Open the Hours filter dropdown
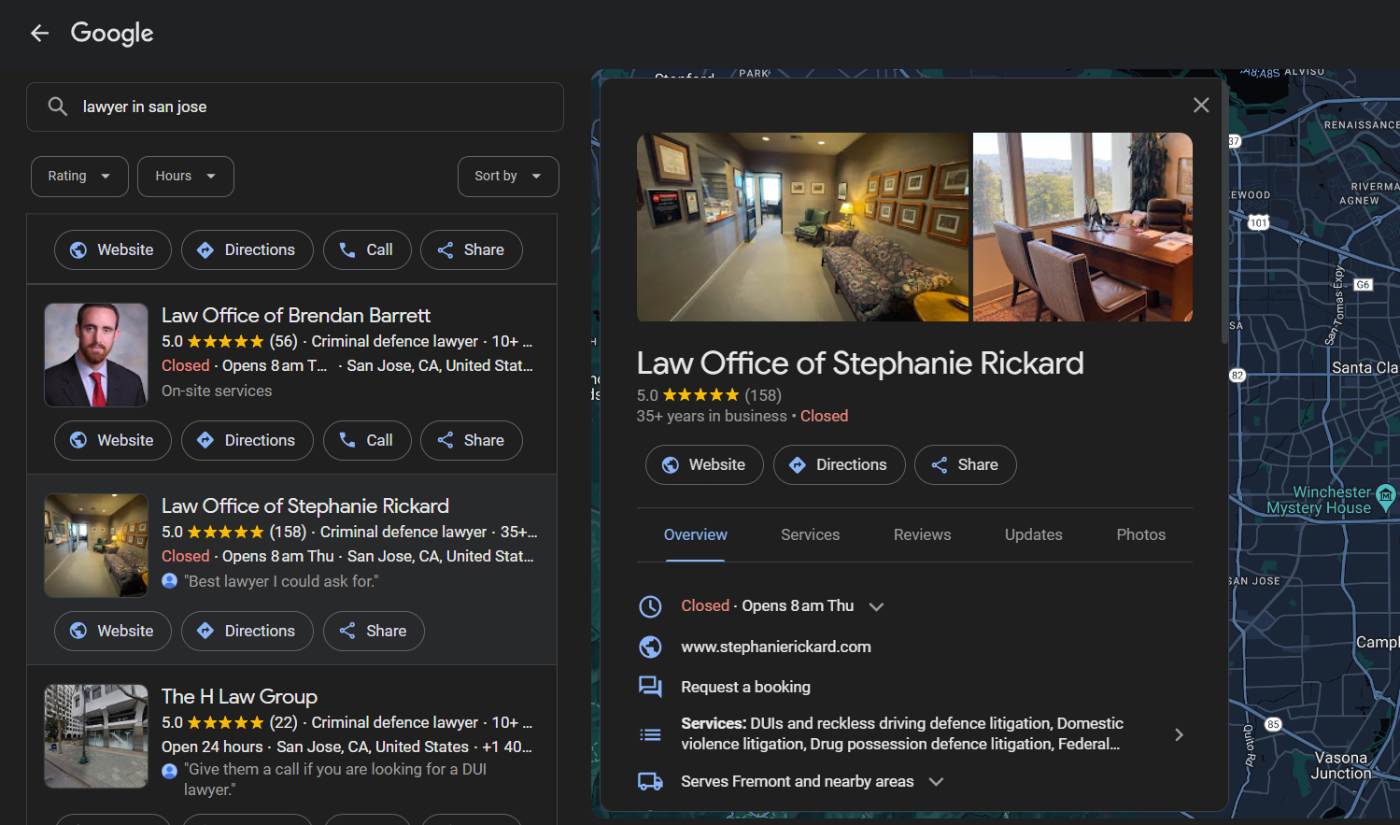 coord(185,176)
